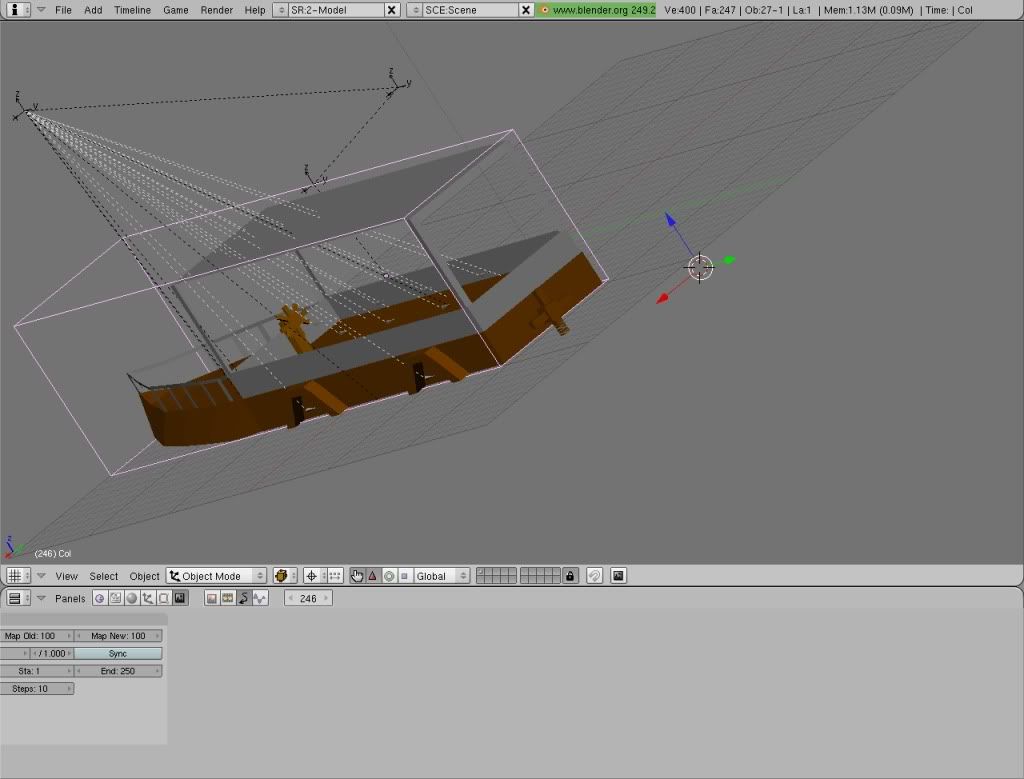
Task: Delete the SR:2-Model screen with X
Action: tap(391, 10)
